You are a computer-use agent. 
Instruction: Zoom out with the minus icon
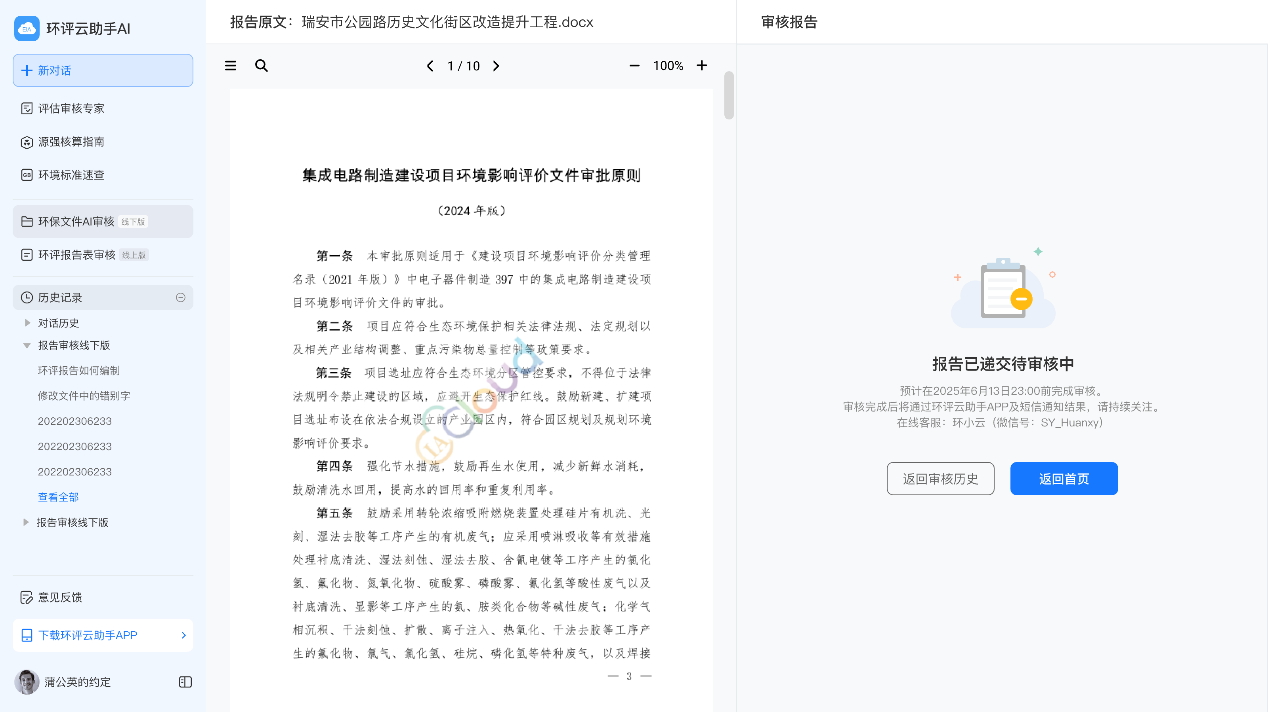pos(634,66)
